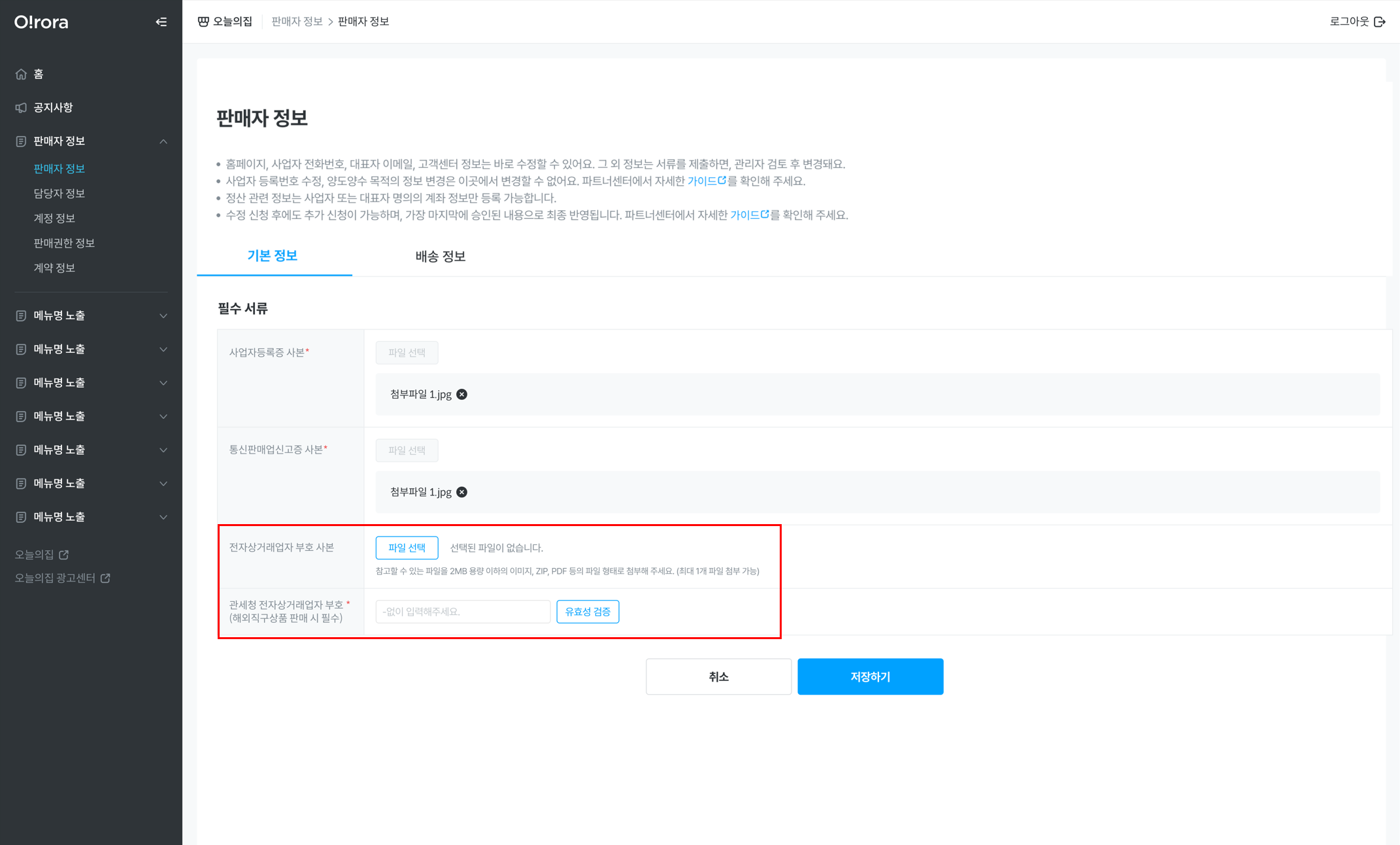Click 판매자 정보 parent breadcrumb in header
The width and height of the screenshot is (1400, 845).
click(297, 22)
